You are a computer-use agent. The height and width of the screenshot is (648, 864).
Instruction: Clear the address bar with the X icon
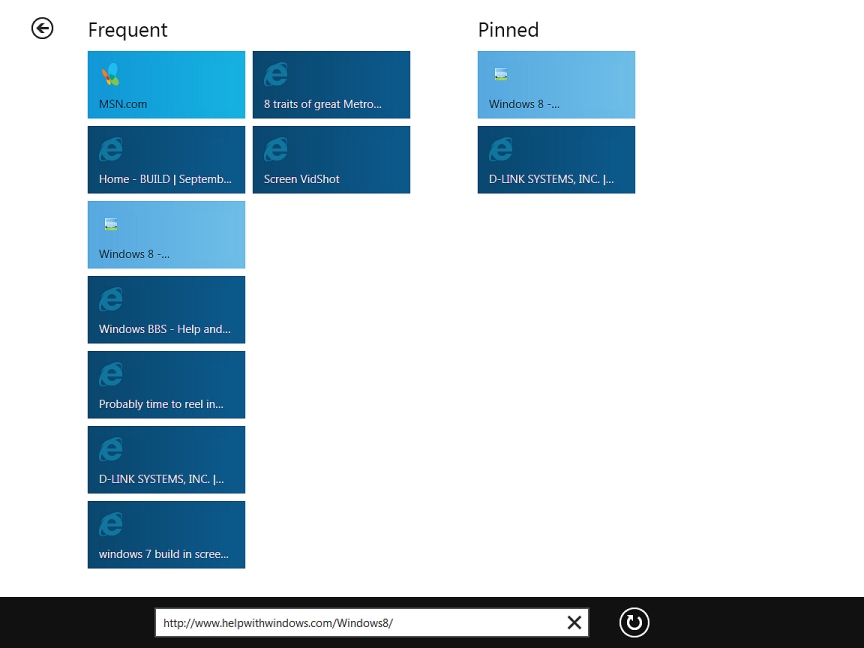click(x=574, y=623)
